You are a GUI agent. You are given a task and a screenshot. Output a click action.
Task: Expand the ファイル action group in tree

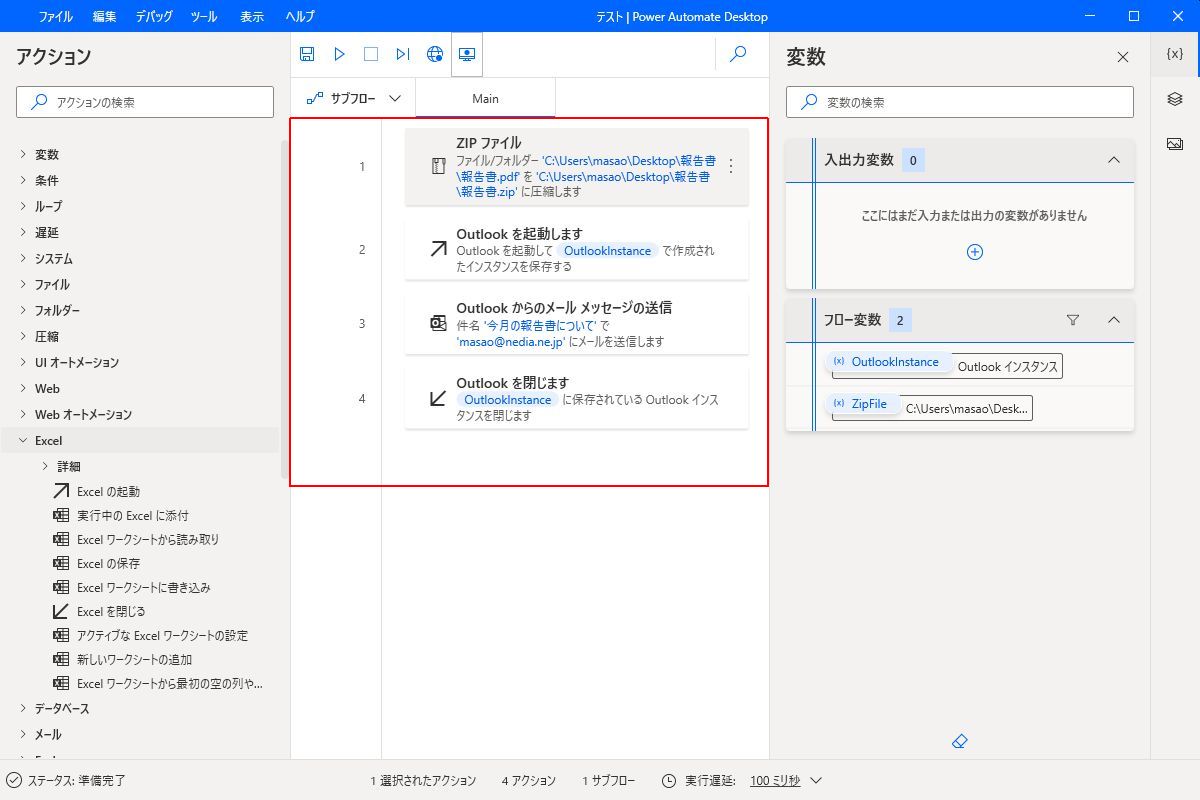23,284
